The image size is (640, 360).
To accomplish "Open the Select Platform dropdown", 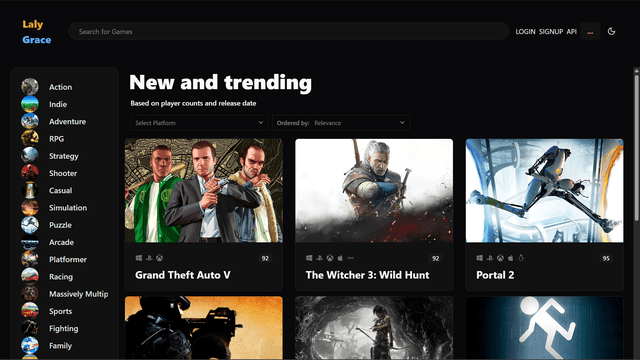I will 199,123.
